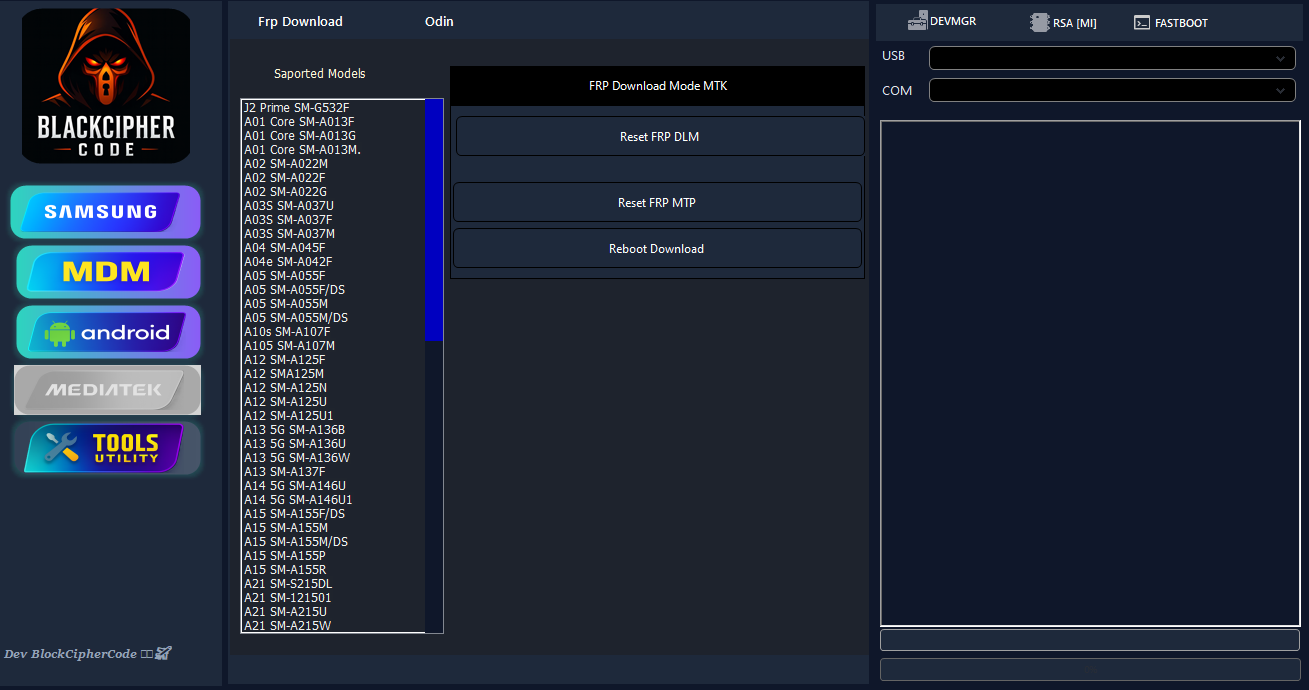Screen dimensions: 1309x690
Task: Select A03S SM-A037F model
Action: tap(288, 219)
